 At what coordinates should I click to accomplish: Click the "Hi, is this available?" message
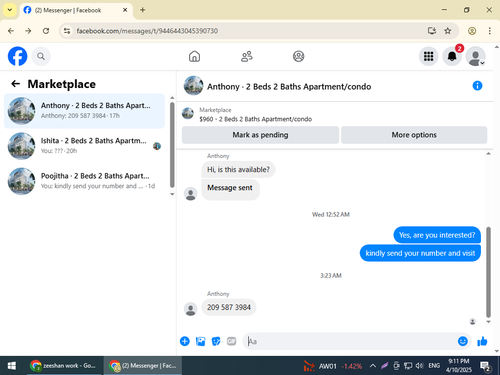238,170
